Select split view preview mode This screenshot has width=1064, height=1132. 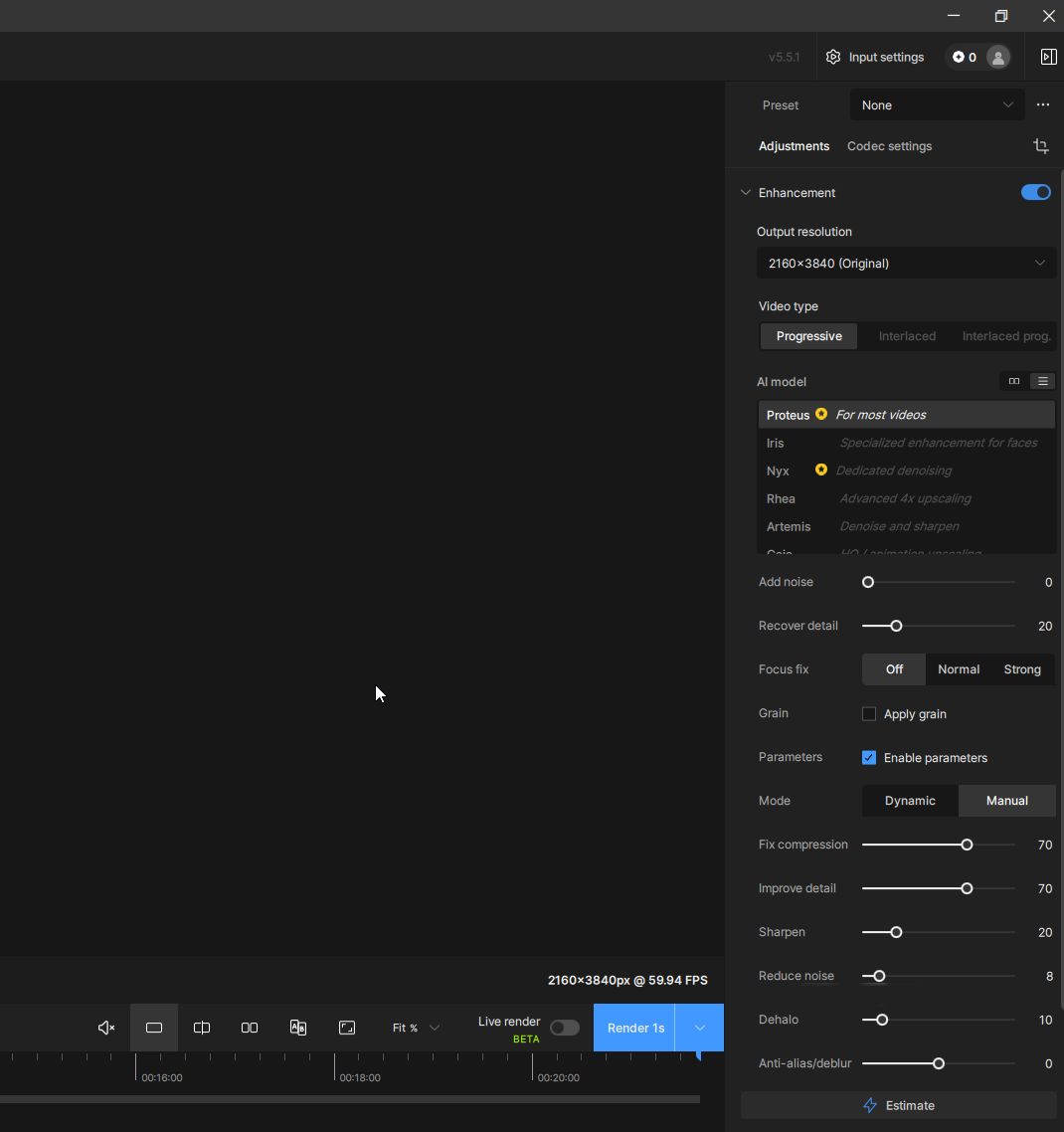pos(202,1028)
